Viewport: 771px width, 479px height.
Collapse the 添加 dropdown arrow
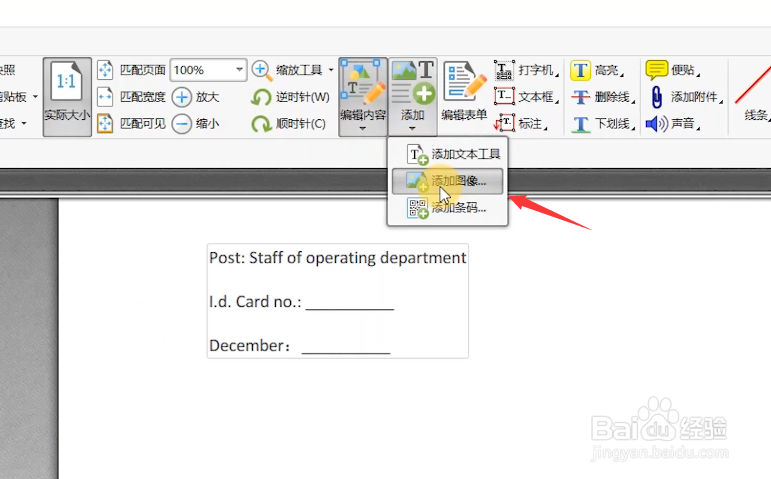(413, 129)
